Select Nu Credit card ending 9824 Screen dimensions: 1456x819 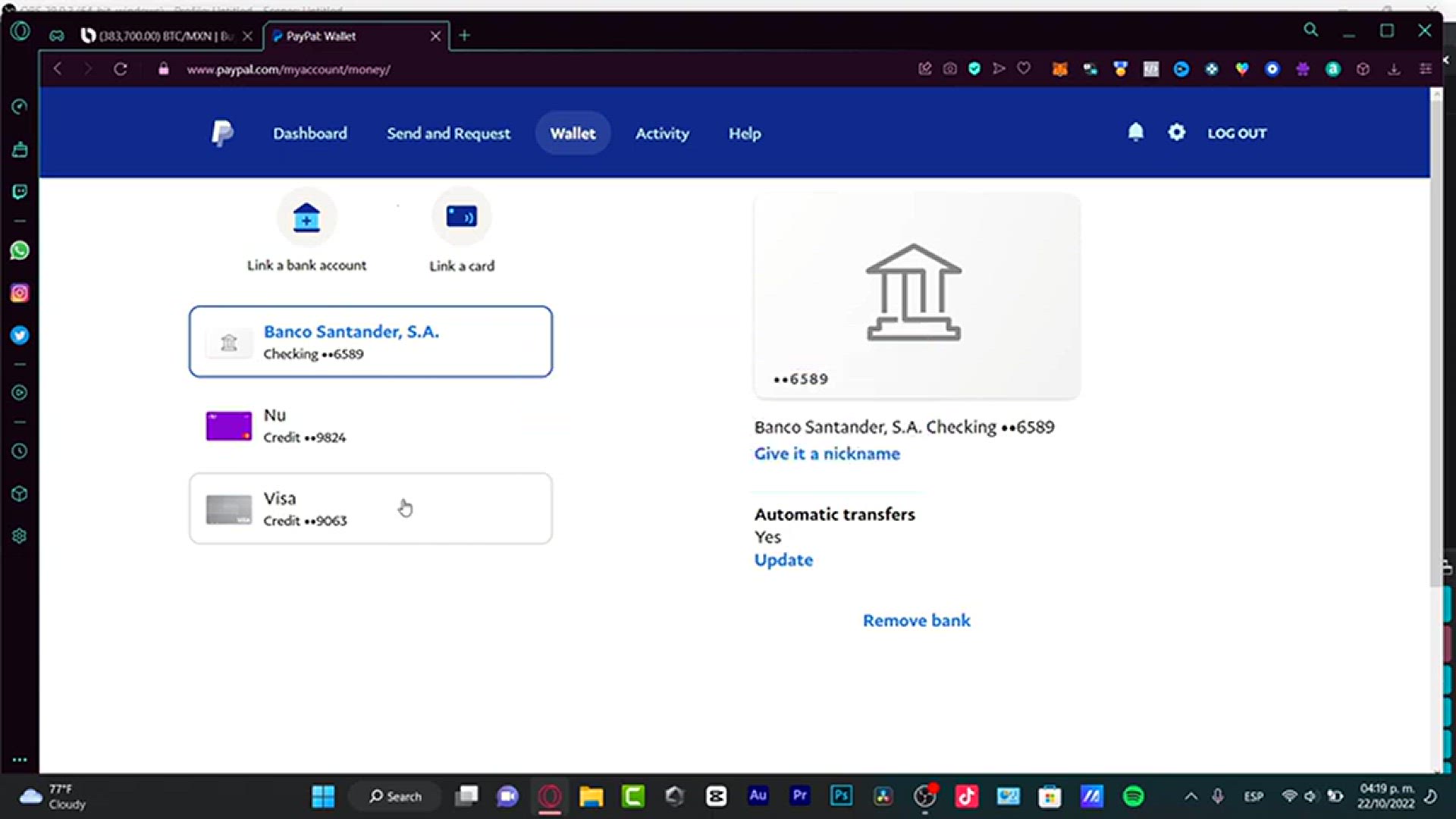point(370,425)
